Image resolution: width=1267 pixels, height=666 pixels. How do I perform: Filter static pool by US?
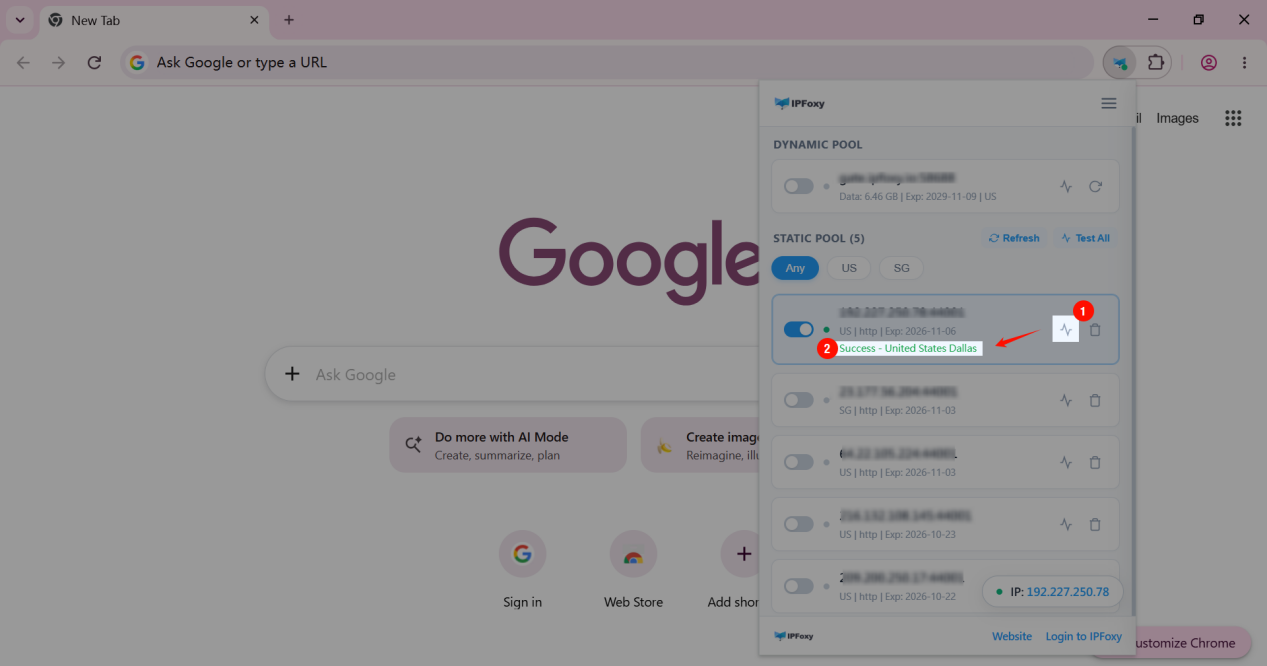[x=849, y=268]
